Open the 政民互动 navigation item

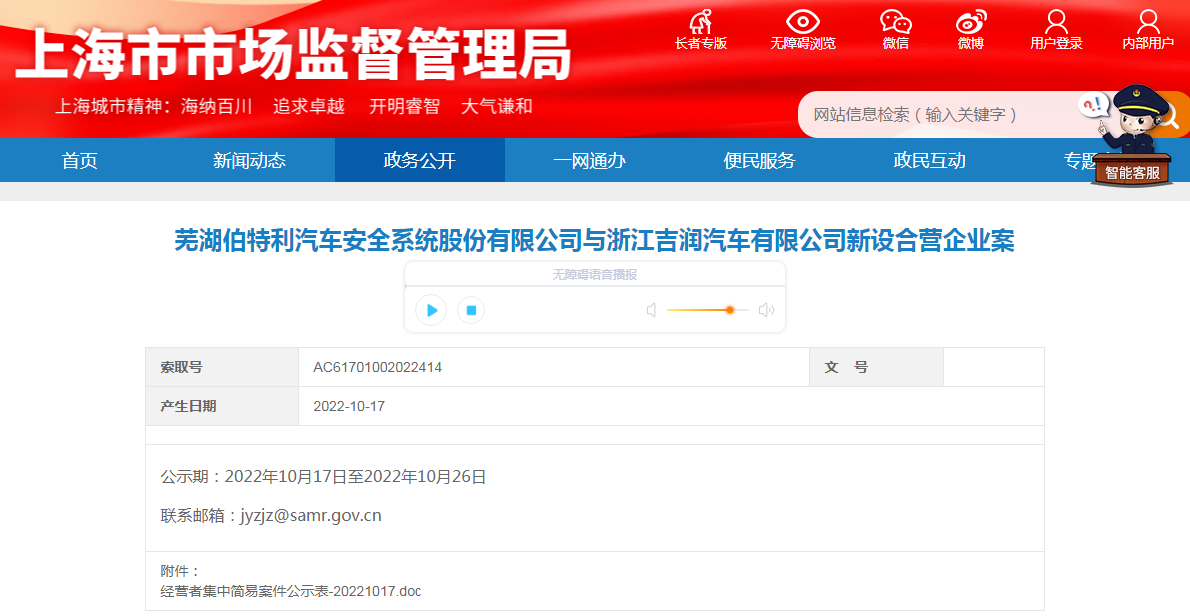(930, 161)
